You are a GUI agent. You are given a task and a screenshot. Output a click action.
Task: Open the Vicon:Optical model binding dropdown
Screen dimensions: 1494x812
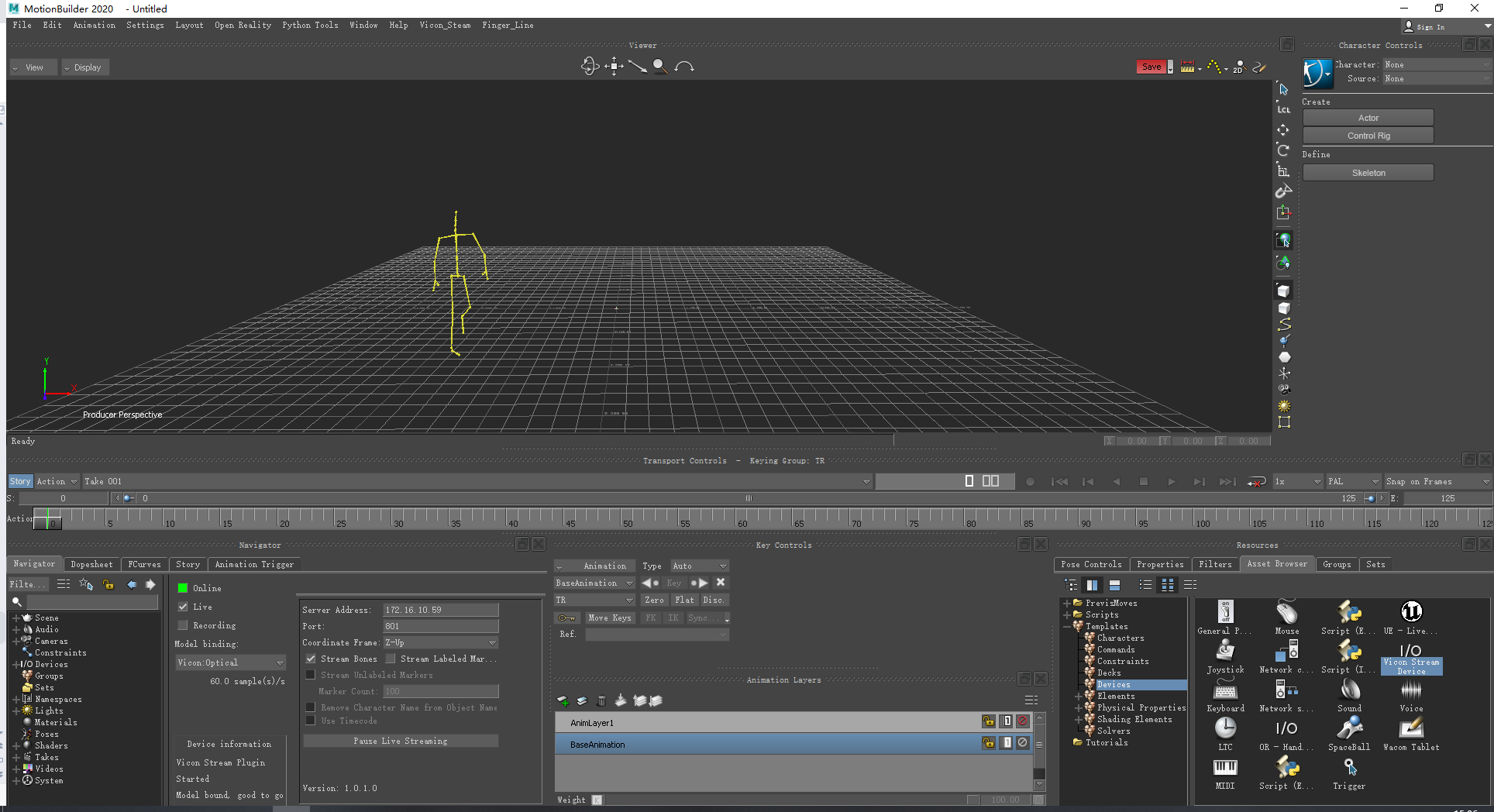click(230, 662)
